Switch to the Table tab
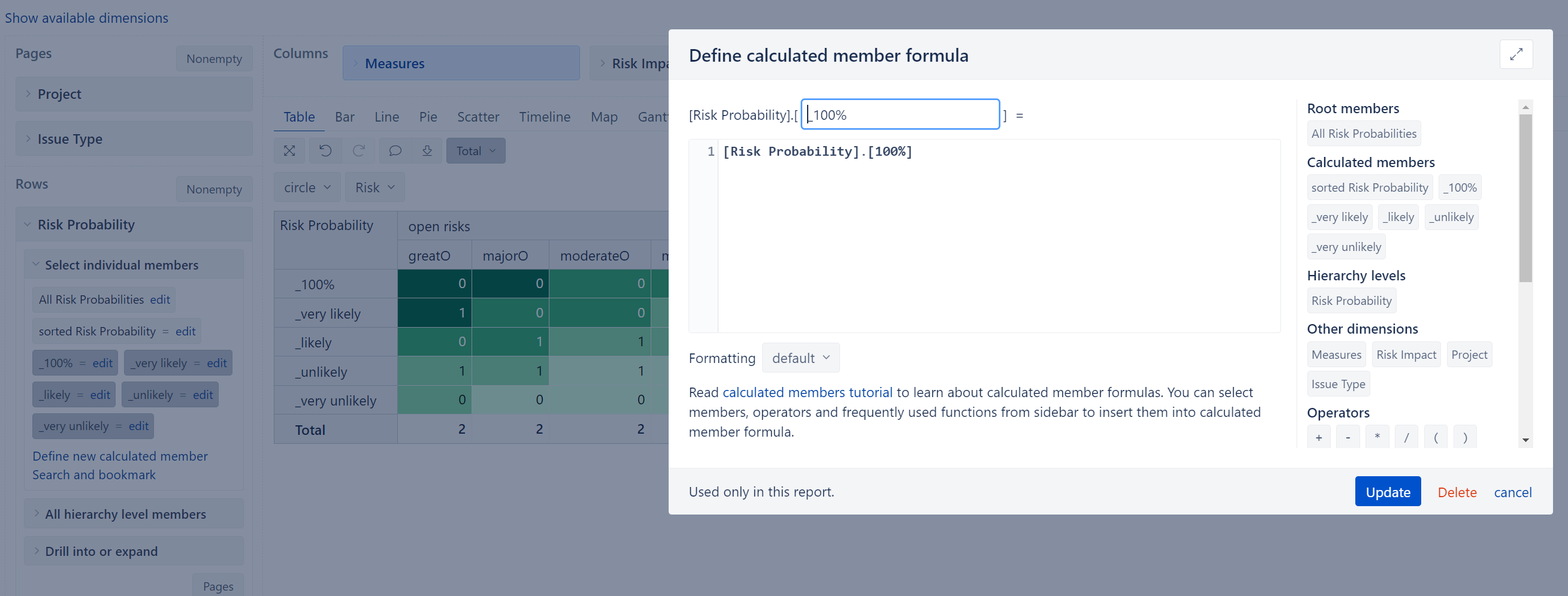Viewport: 1568px width, 596px height. click(x=299, y=117)
